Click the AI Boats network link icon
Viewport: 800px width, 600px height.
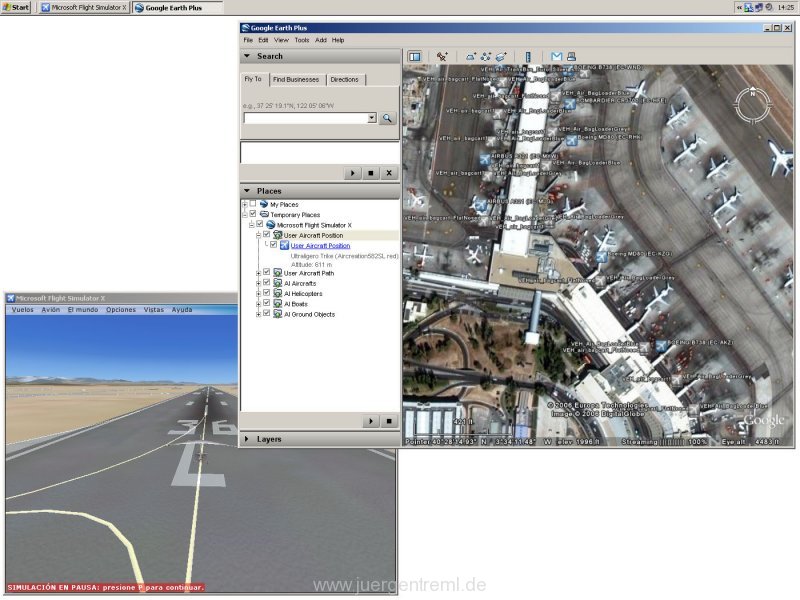[278, 304]
